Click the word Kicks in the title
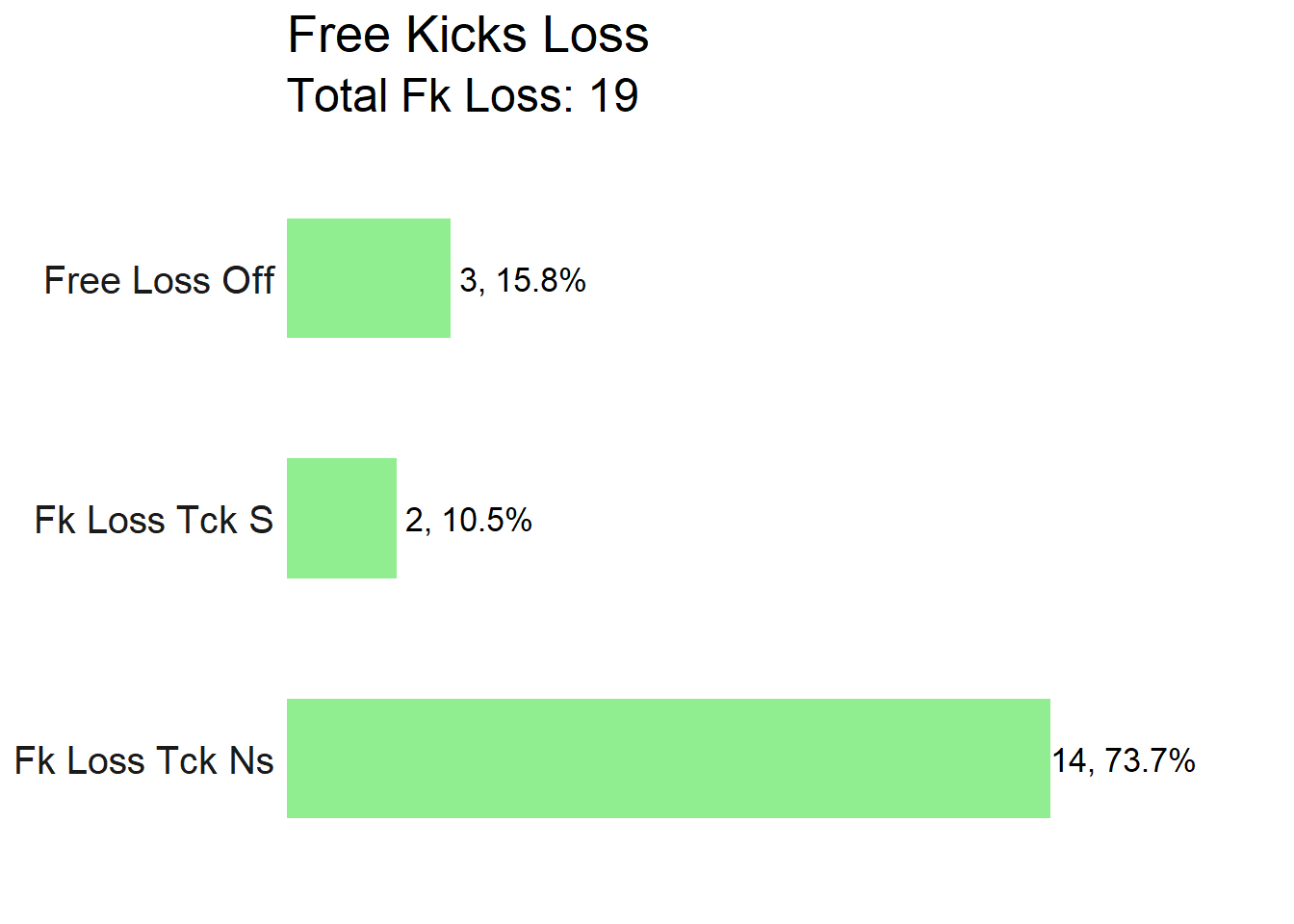 click(x=467, y=36)
